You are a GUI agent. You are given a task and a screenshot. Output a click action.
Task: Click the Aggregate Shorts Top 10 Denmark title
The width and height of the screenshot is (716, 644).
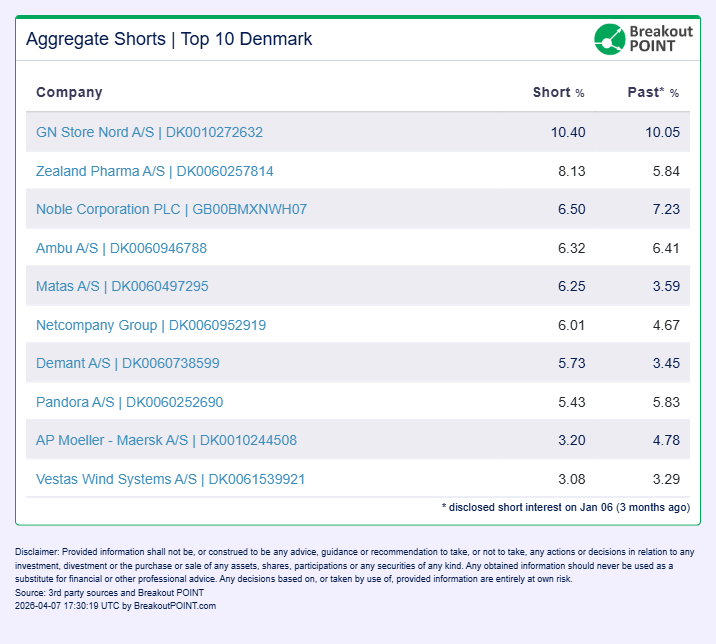169,39
